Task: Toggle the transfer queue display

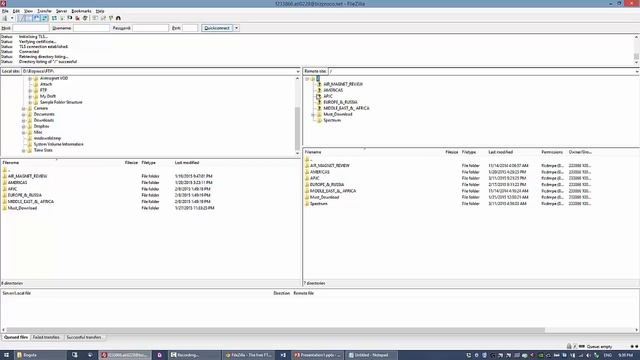Action: point(44,18)
